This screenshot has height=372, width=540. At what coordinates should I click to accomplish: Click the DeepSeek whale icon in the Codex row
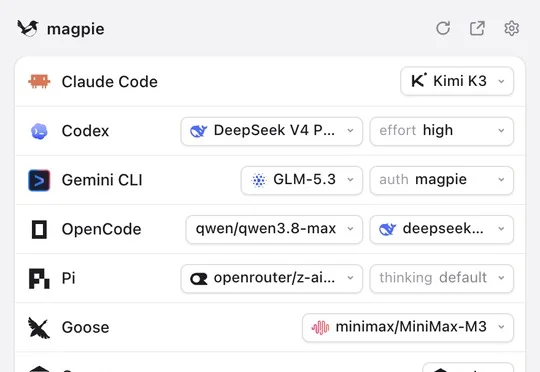(198, 131)
